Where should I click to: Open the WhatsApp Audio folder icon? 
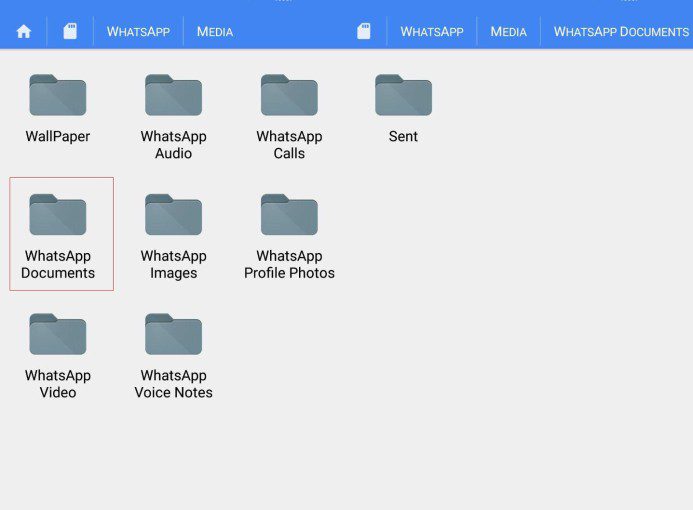point(173,95)
